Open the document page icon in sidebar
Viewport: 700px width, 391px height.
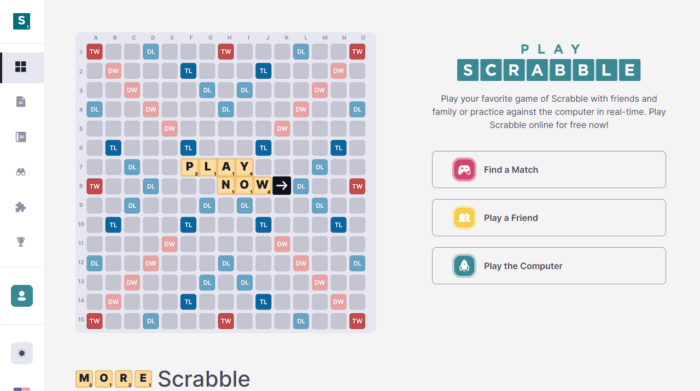21,102
